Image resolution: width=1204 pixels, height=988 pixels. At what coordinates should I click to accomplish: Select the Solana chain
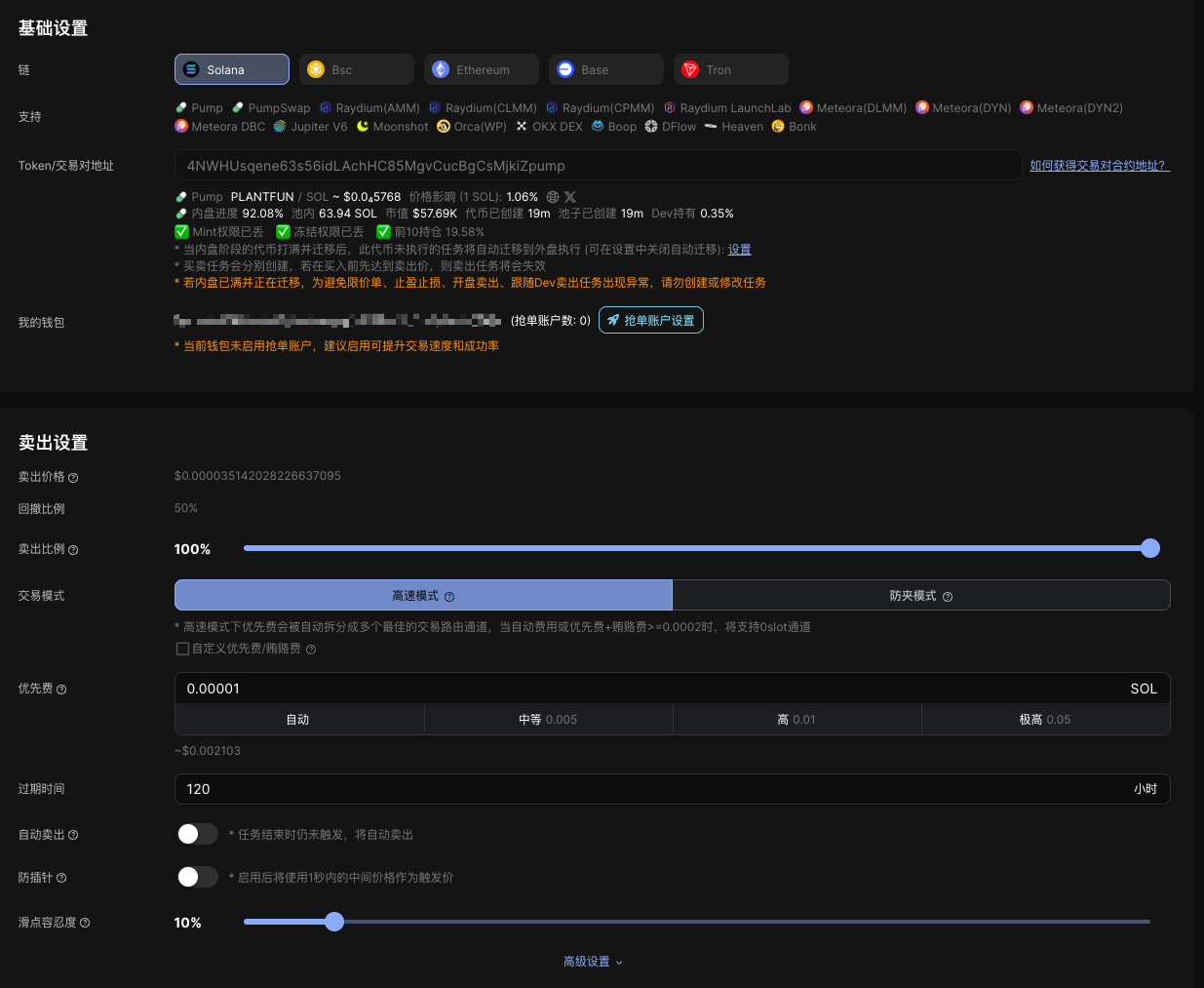(232, 69)
